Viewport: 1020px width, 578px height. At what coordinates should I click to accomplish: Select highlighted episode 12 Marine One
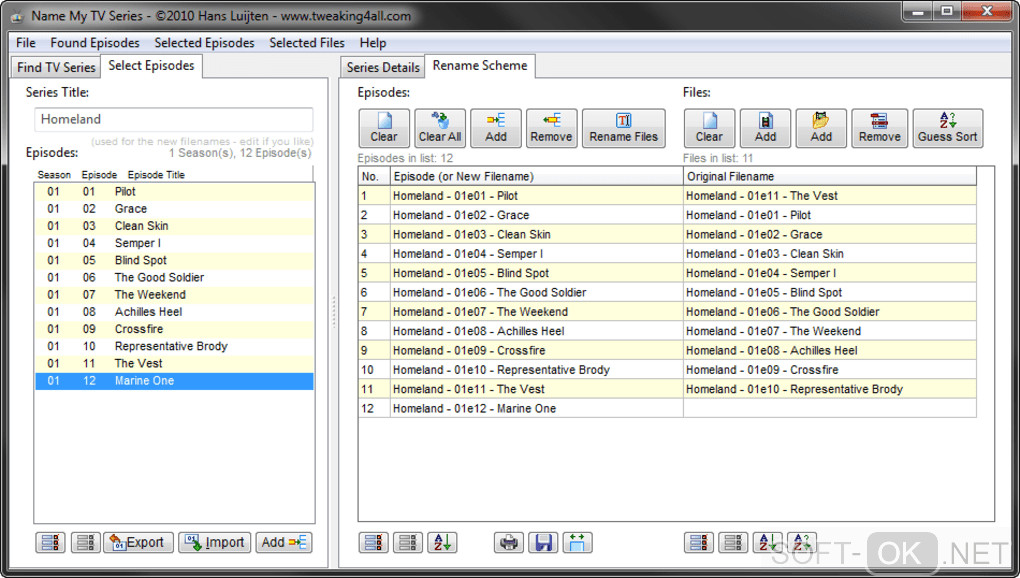174,381
